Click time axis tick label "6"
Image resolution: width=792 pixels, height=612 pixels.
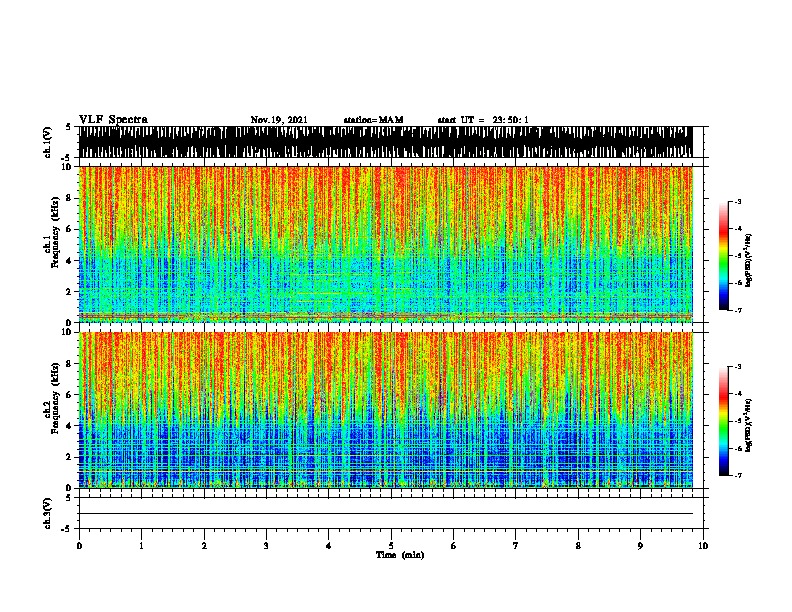click(x=453, y=546)
